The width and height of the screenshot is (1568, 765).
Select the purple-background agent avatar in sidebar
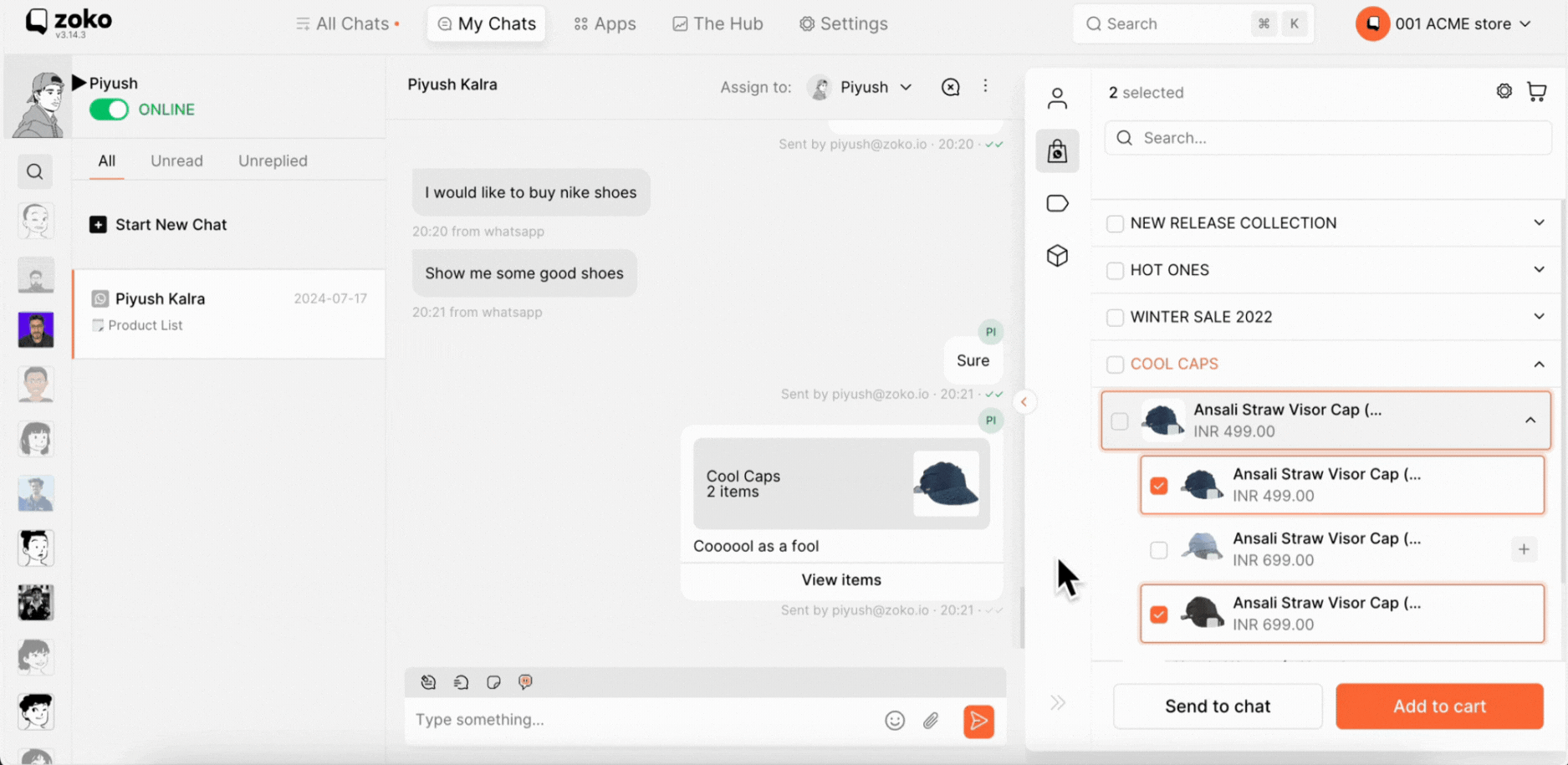[35, 329]
